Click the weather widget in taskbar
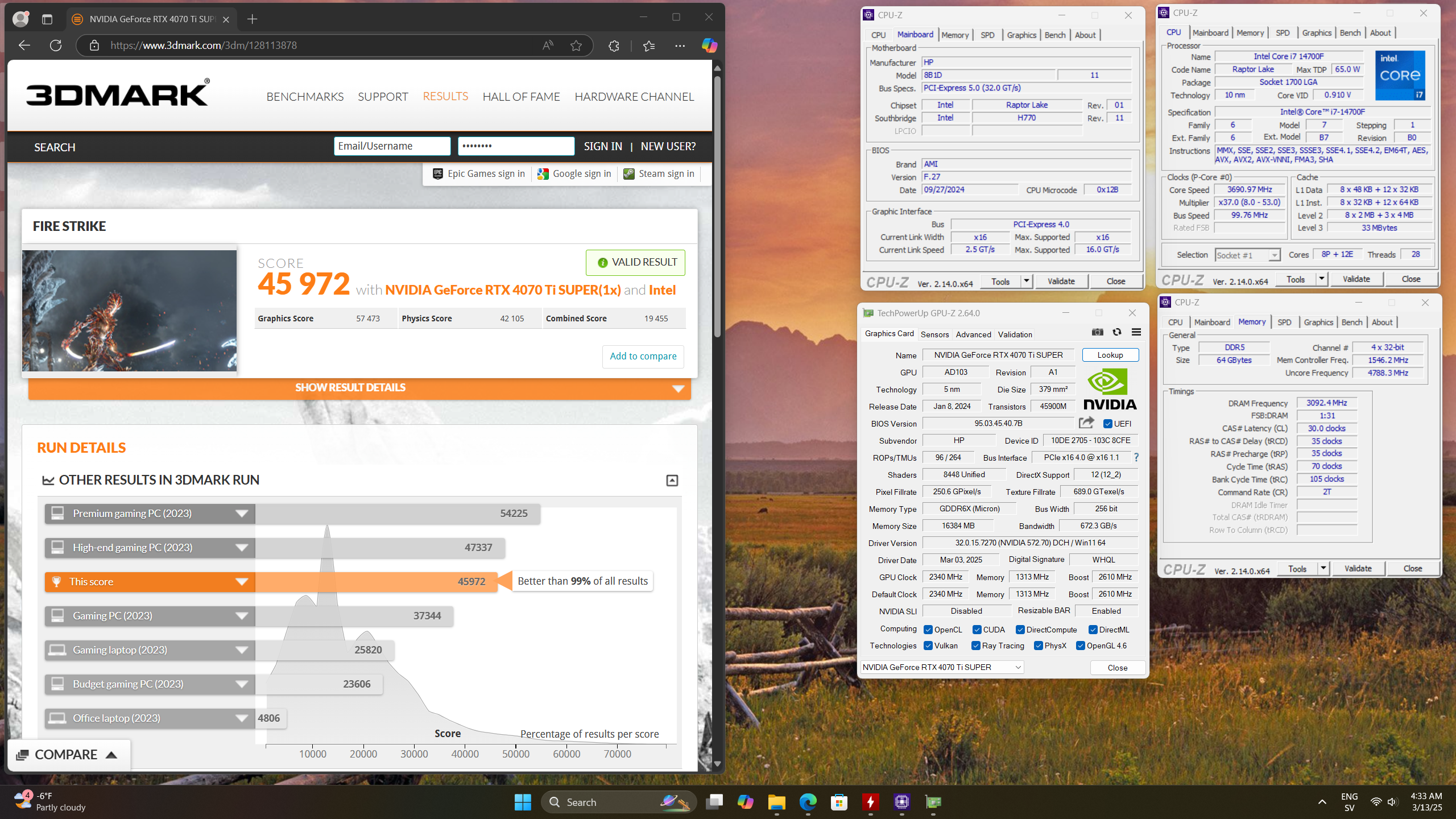 click(x=50, y=802)
